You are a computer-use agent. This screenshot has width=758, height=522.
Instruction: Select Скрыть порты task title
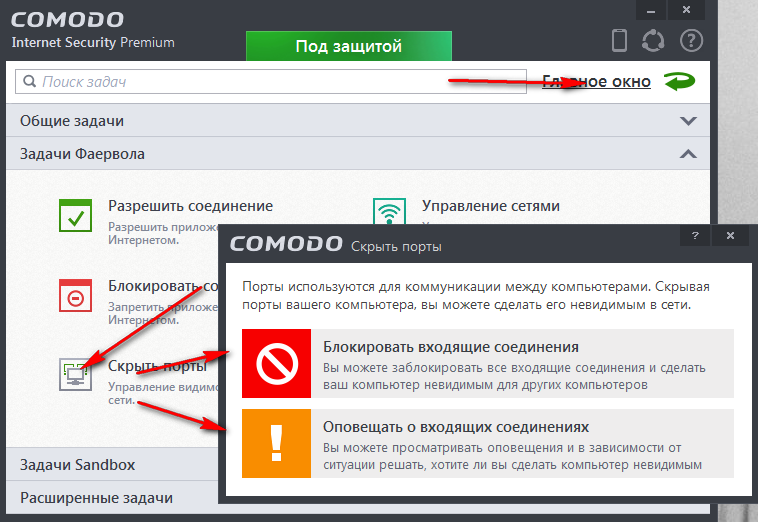[x=158, y=366]
